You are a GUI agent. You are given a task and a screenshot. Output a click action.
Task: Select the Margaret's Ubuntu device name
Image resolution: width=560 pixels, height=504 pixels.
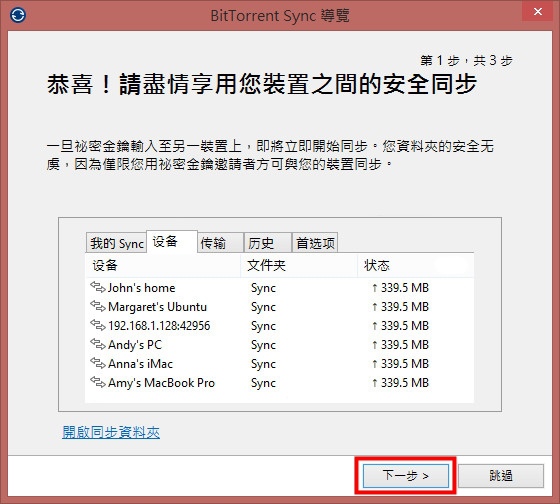point(158,307)
